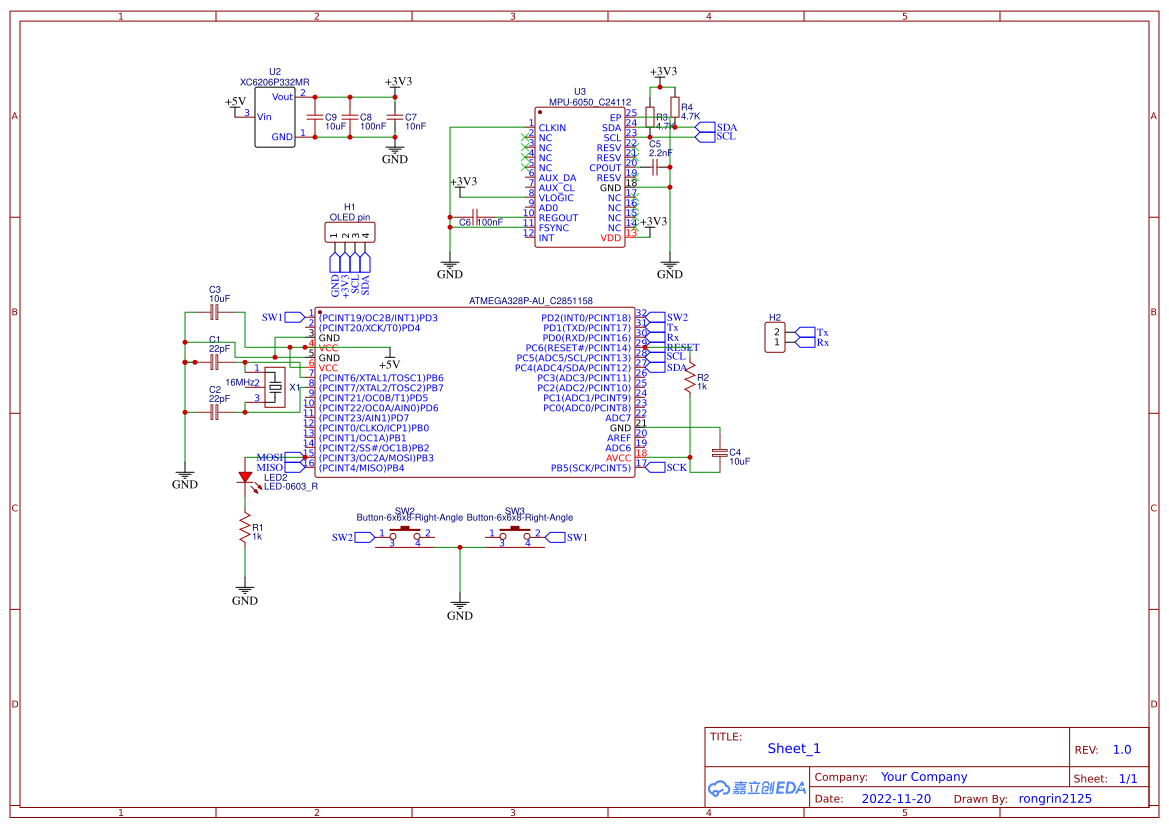The height and width of the screenshot is (828, 1169).
Task: Select the H2 two-pin header
Action: click(775, 338)
